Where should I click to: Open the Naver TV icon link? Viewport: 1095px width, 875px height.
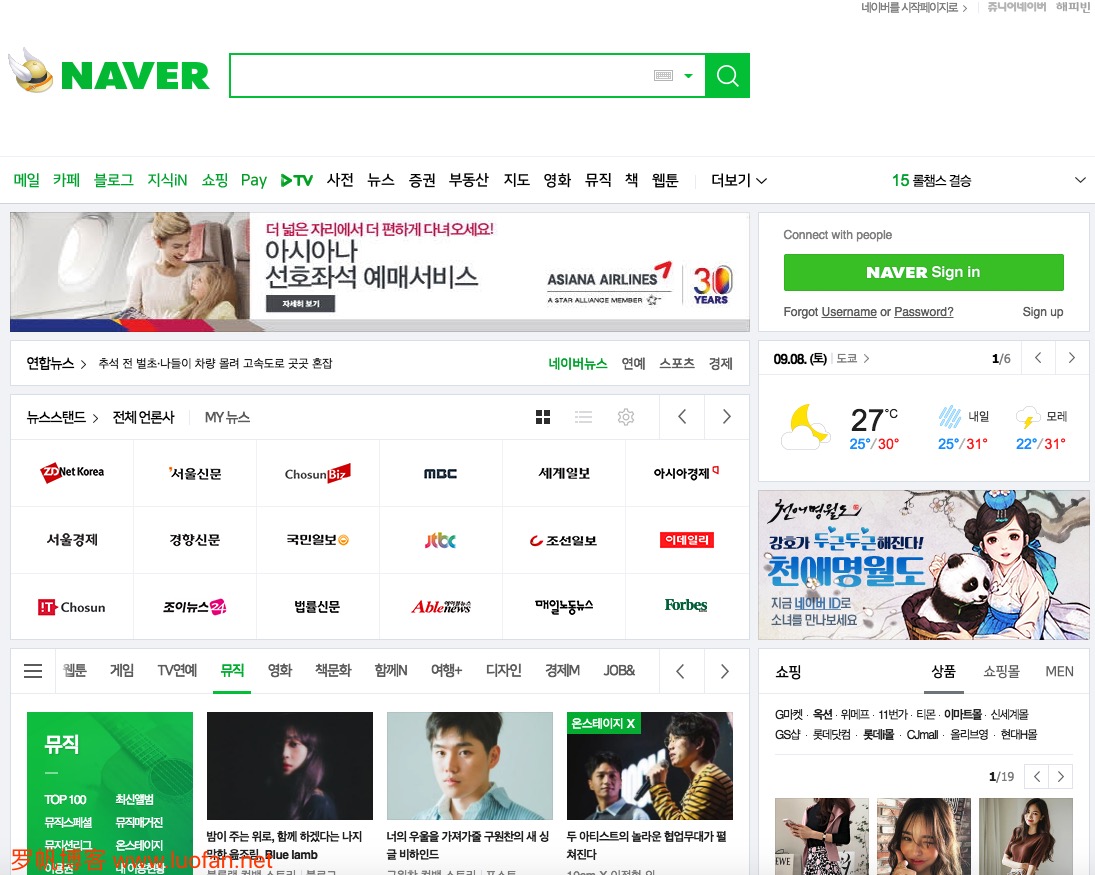(296, 180)
